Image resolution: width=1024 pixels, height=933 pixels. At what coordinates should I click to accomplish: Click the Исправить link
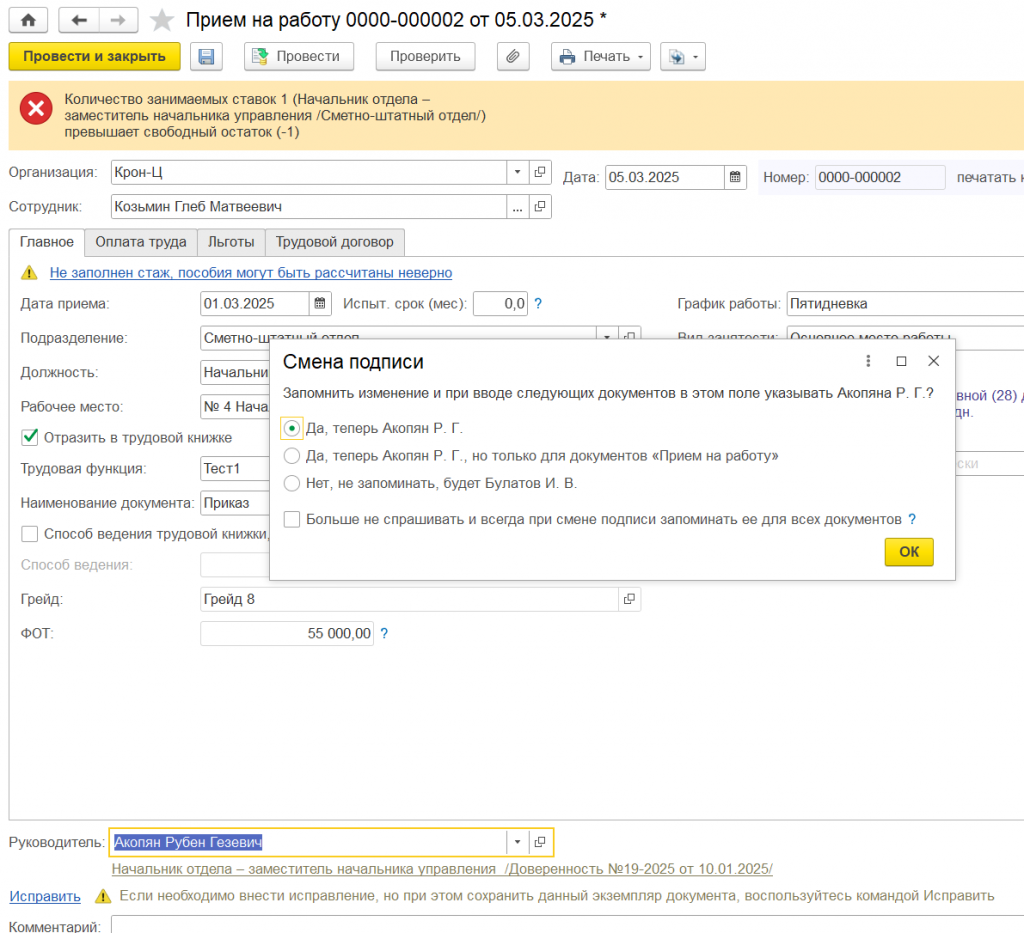point(45,896)
